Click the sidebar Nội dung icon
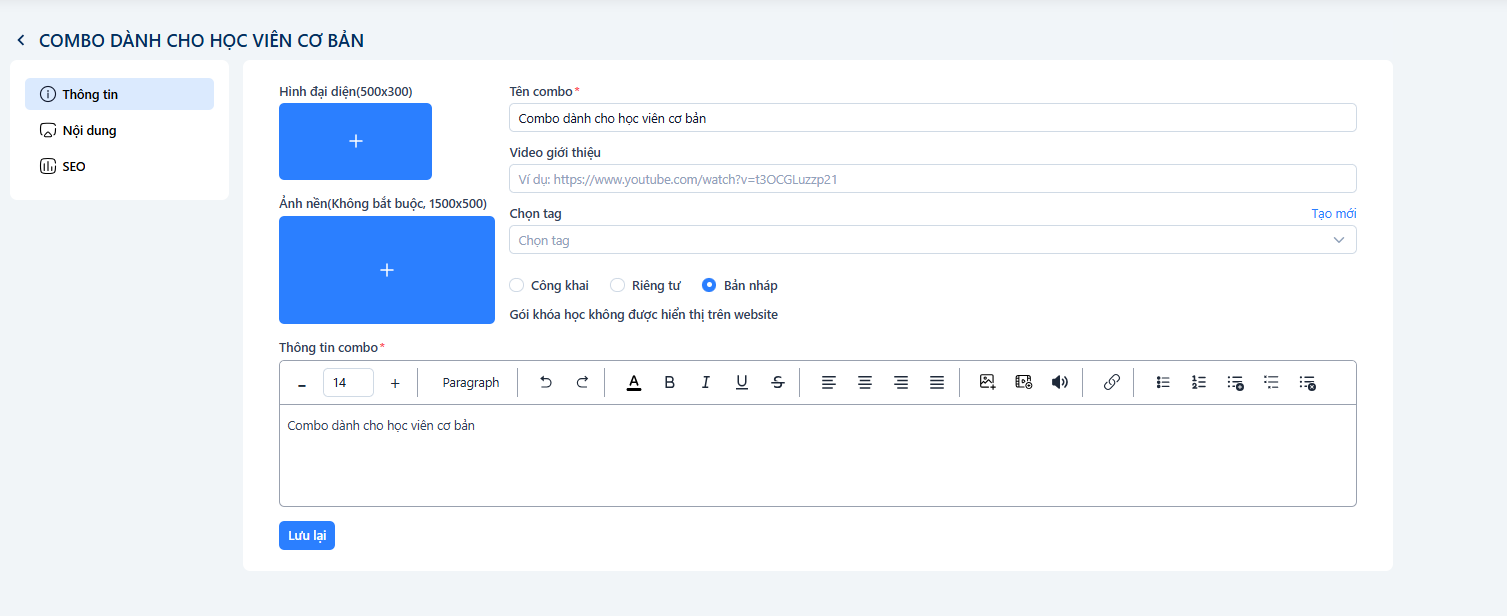This screenshot has width=1507, height=616. (x=47, y=130)
